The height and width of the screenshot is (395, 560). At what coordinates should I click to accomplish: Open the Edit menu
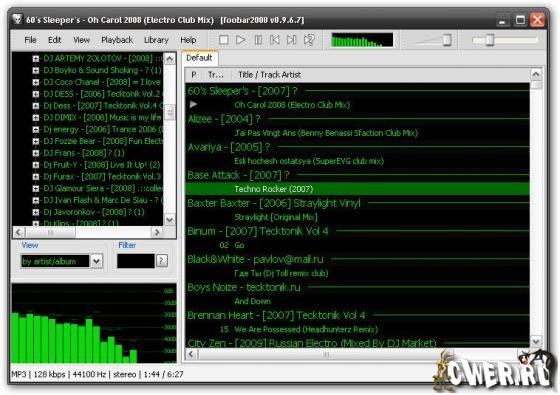(x=55, y=40)
